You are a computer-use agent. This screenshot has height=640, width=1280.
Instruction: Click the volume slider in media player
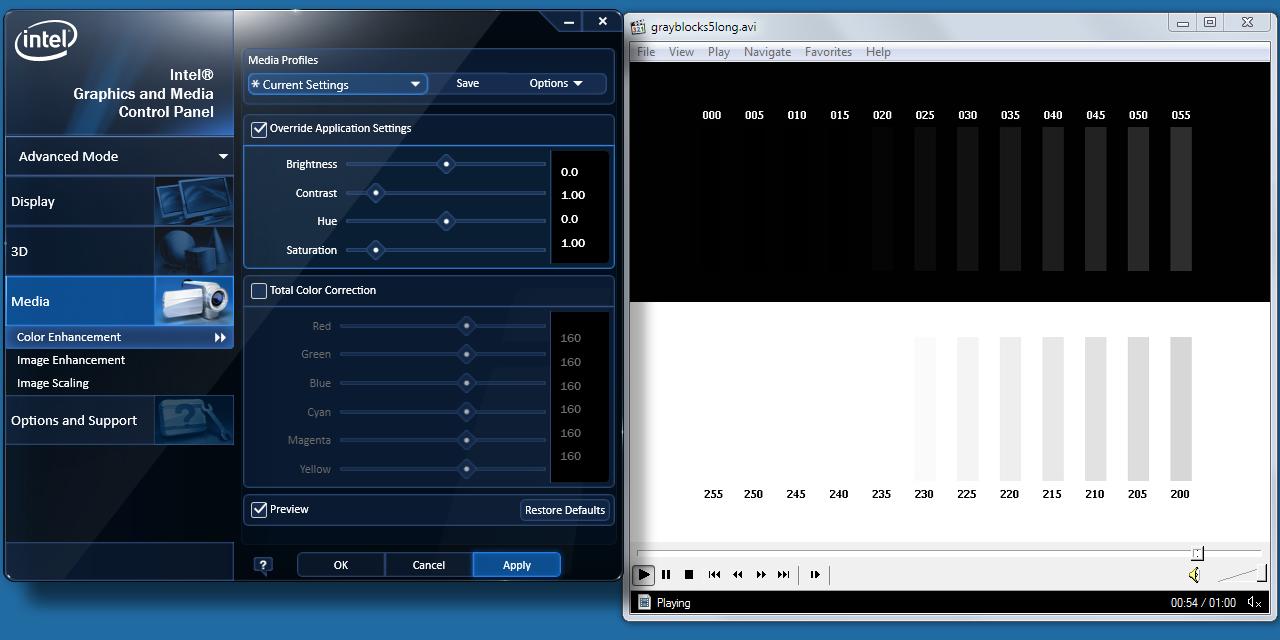tap(1242, 573)
